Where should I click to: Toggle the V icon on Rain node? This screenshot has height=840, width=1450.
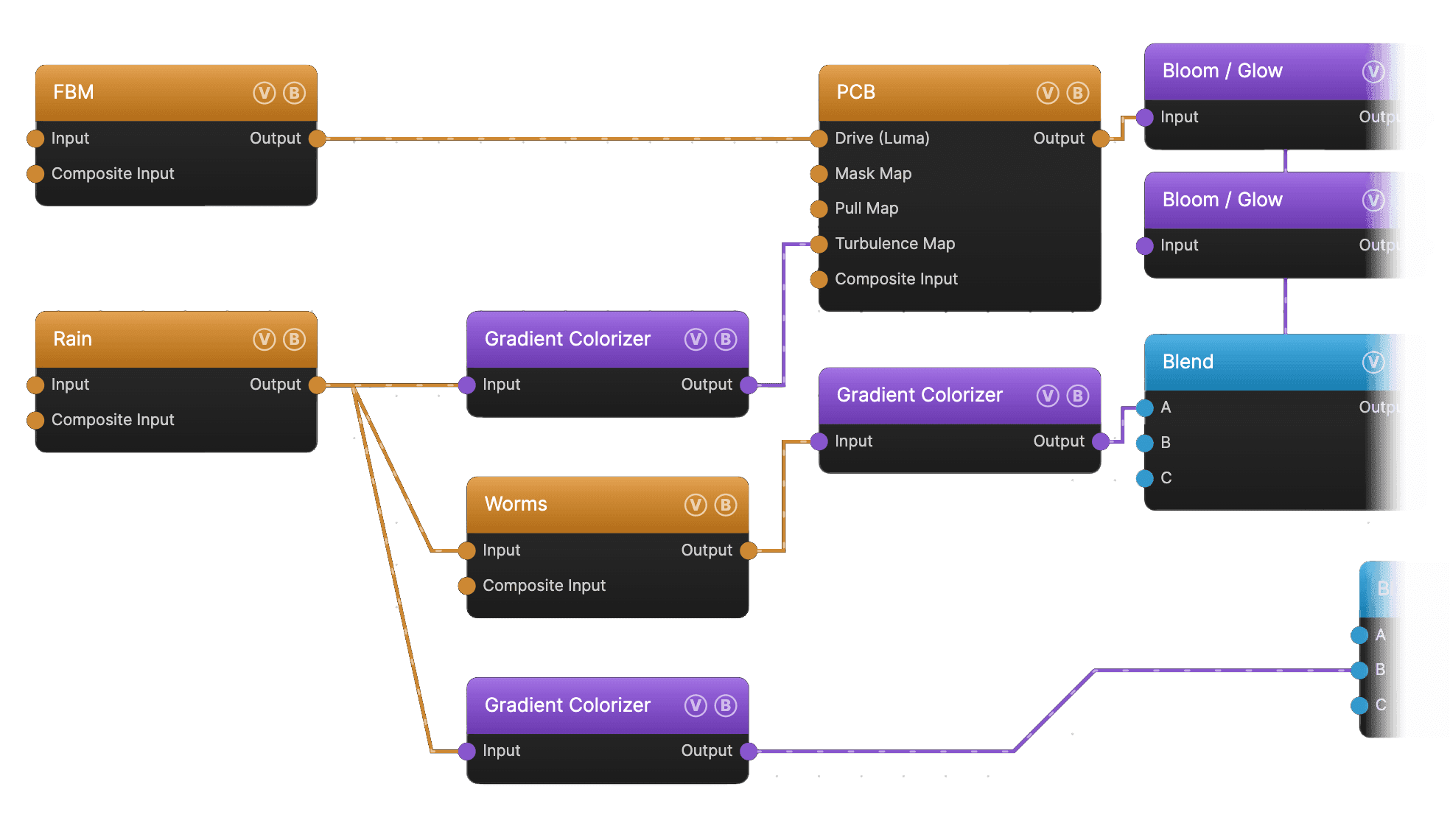coord(264,339)
